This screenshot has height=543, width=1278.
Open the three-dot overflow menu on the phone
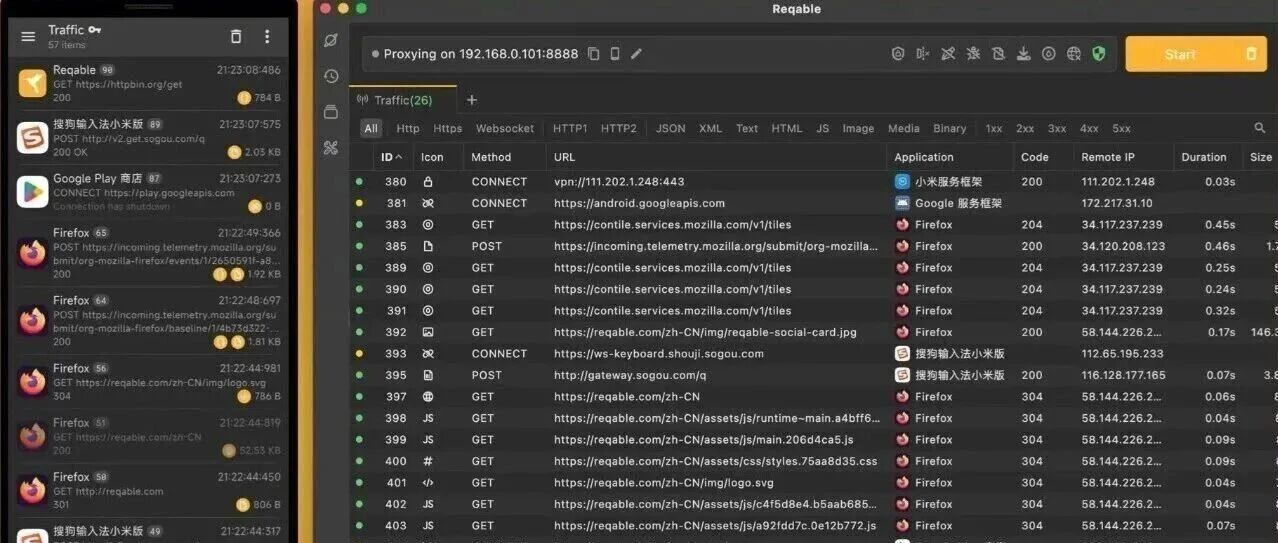[267, 36]
